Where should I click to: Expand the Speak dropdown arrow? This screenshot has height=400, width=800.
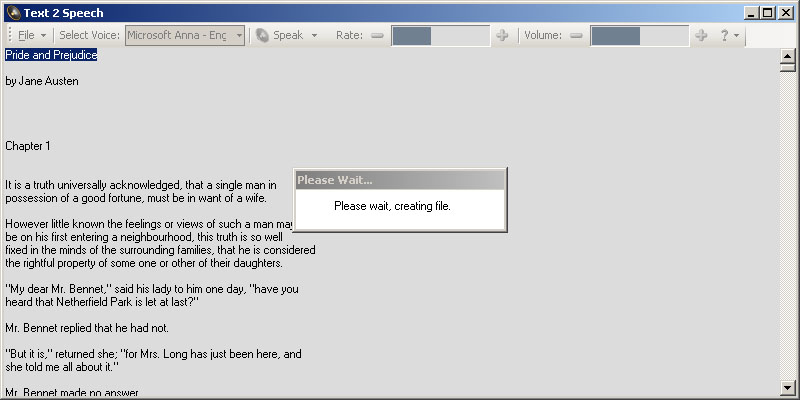tap(314, 36)
